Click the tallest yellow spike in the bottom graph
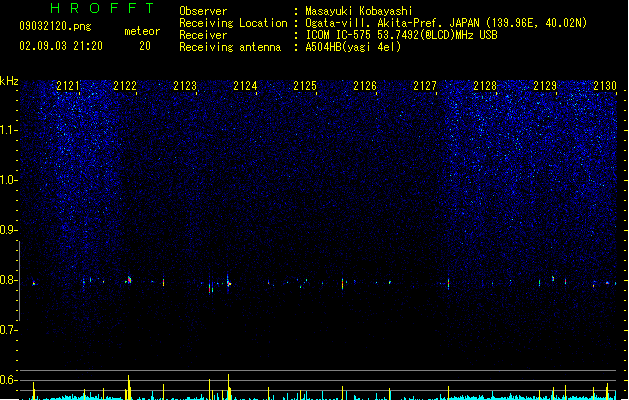The width and height of the screenshot is (629, 400). click(229, 387)
